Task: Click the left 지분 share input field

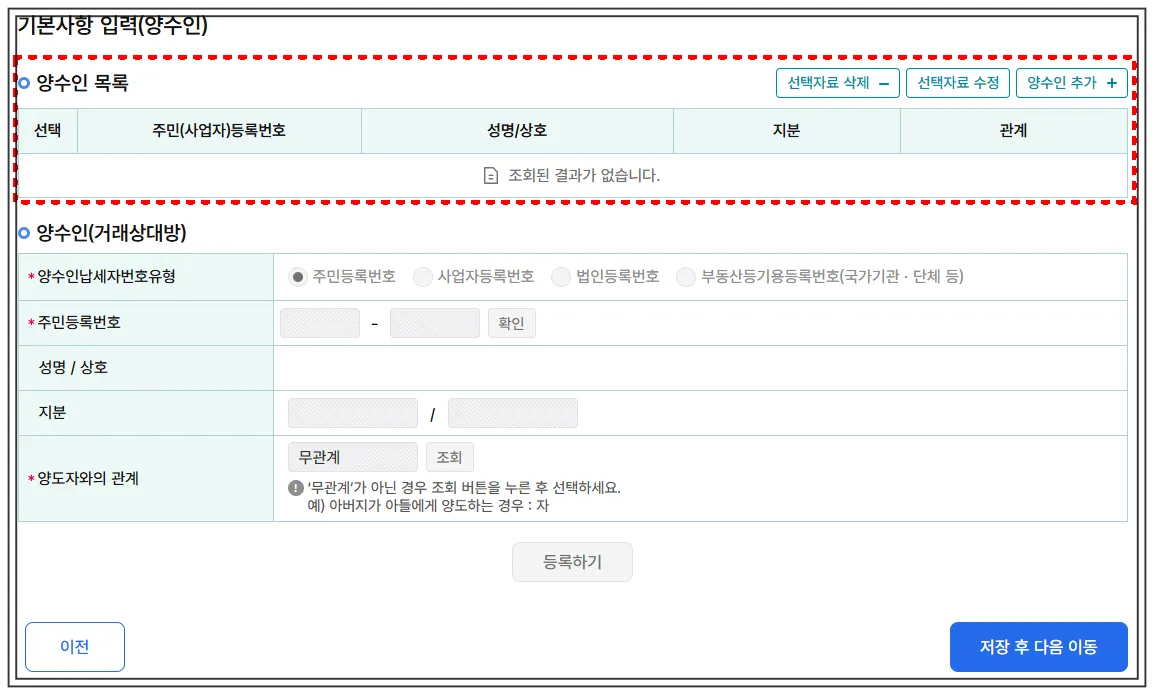Action: [352, 412]
